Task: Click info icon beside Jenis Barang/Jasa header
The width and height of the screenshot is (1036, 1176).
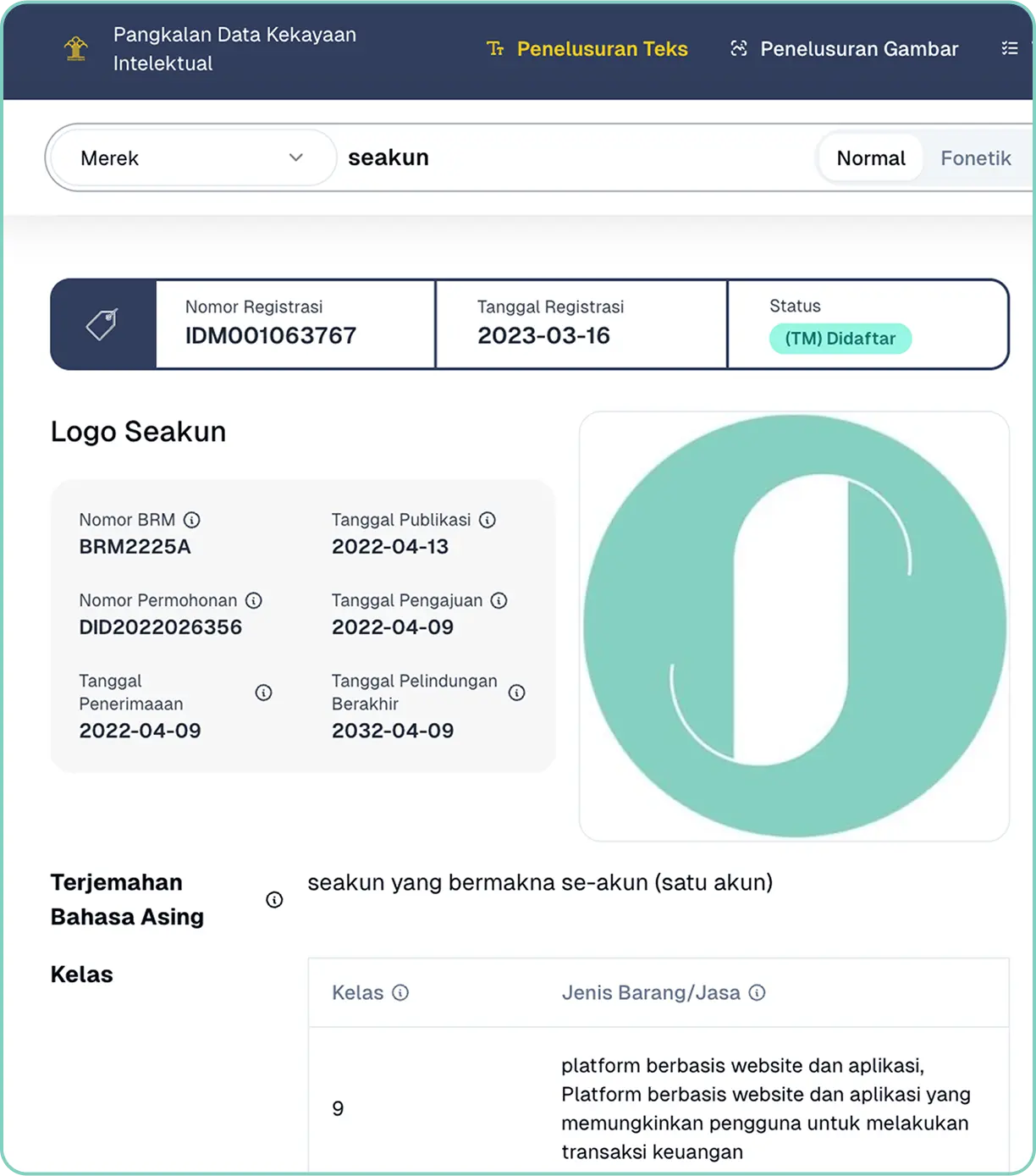Action: (758, 992)
